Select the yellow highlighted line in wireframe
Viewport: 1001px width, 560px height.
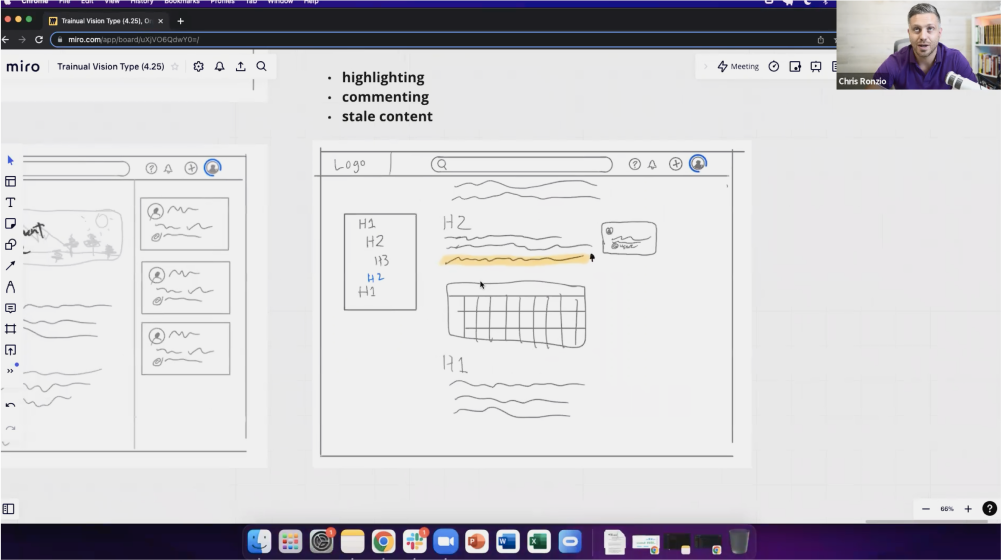click(515, 259)
